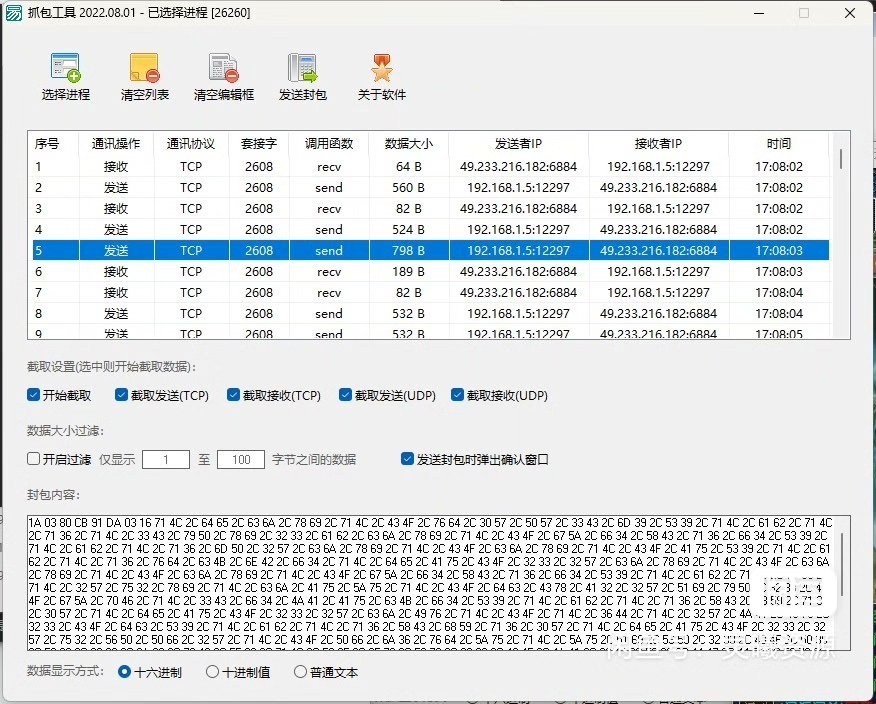
Task: Click sender IP cell in row 1
Action: coord(518,167)
